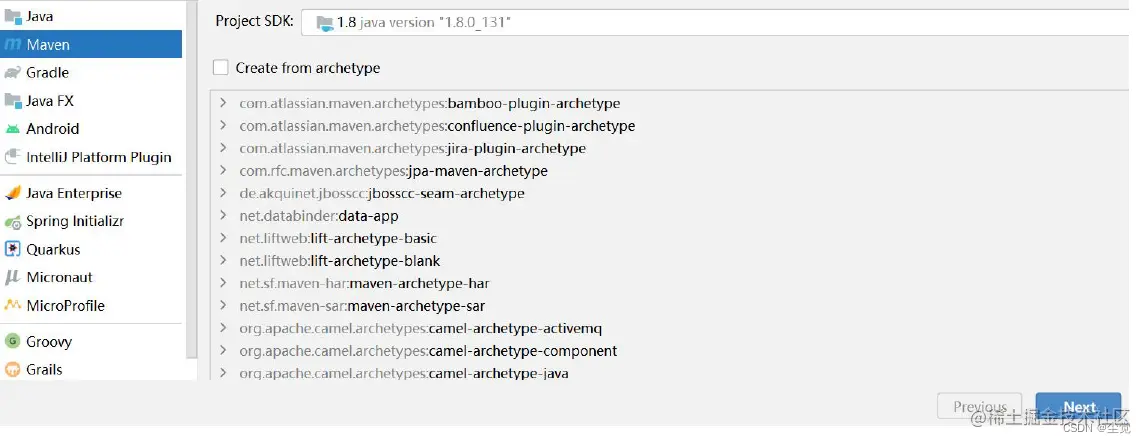Select jbosscc-seam-archetype text row
1146x443 pixels.
pyautogui.click(x=382, y=194)
